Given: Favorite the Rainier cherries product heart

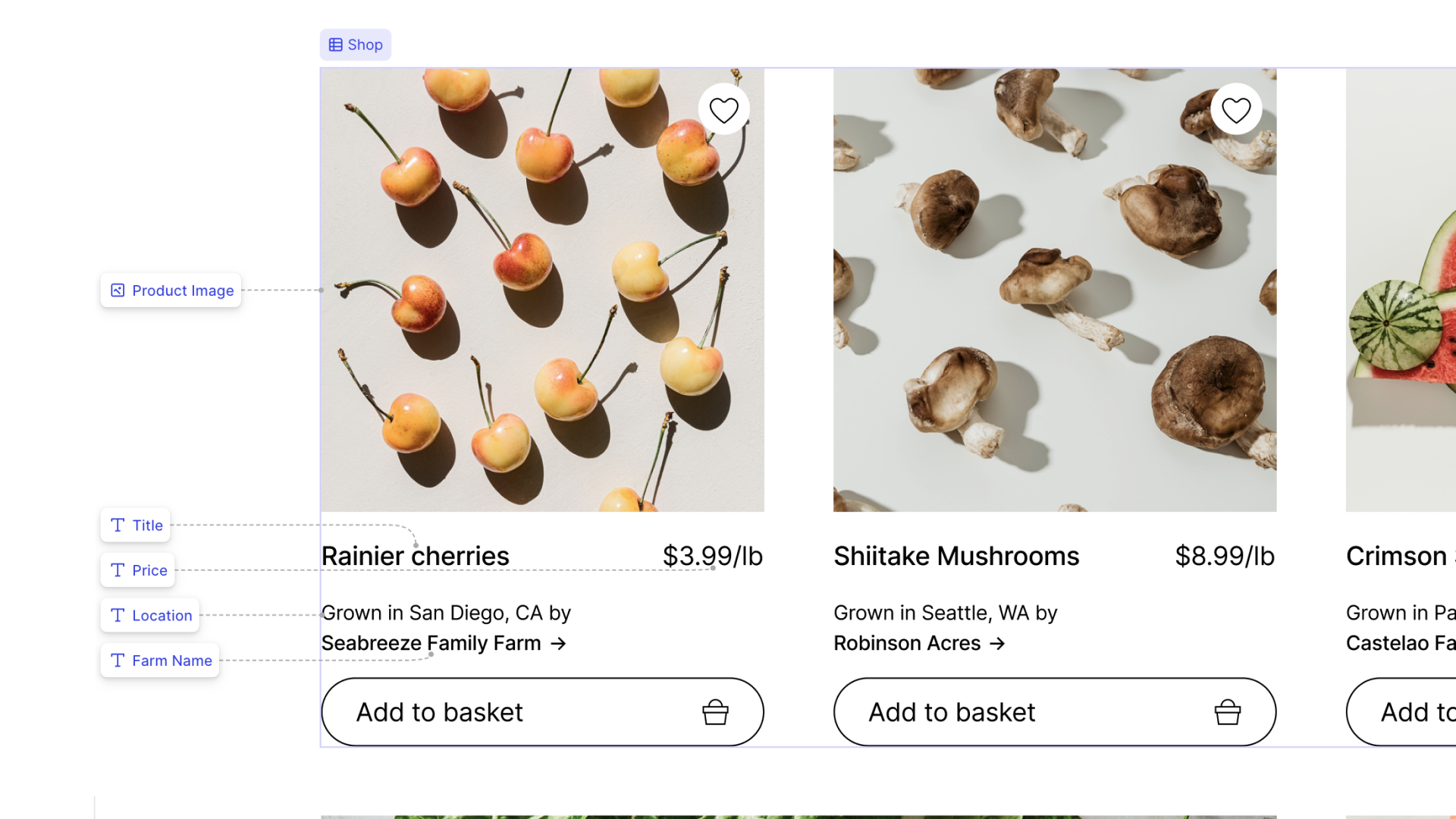Looking at the screenshot, I should (723, 110).
